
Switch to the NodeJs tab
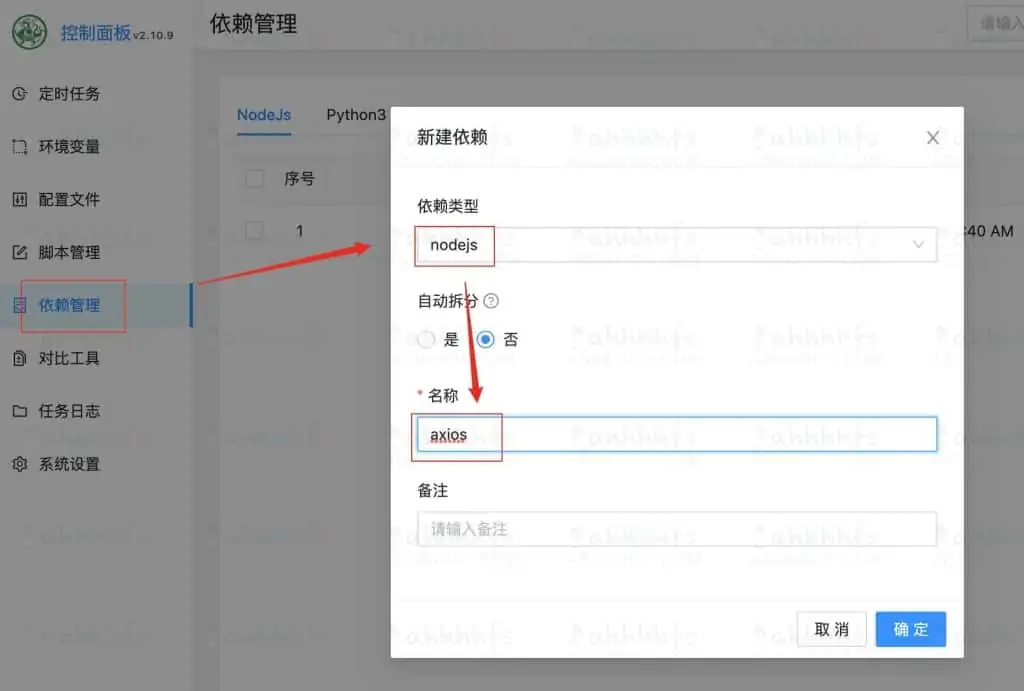(263, 115)
